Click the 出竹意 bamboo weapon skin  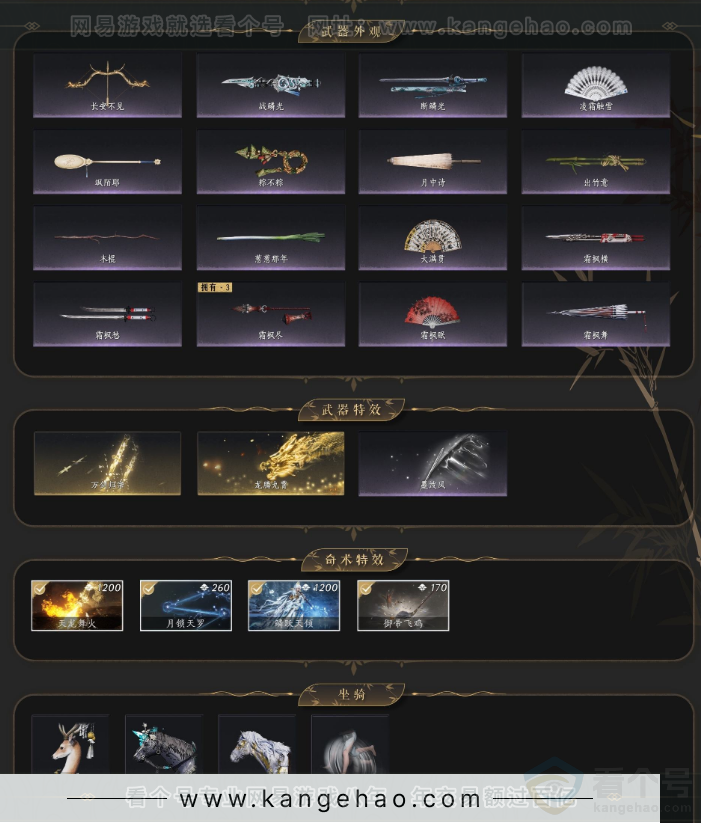596,162
